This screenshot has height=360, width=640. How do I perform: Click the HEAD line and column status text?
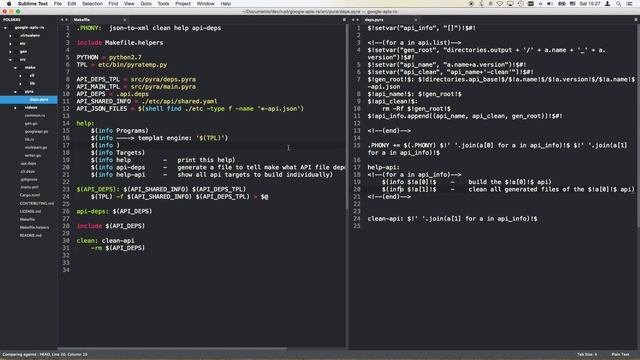click(45, 354)
